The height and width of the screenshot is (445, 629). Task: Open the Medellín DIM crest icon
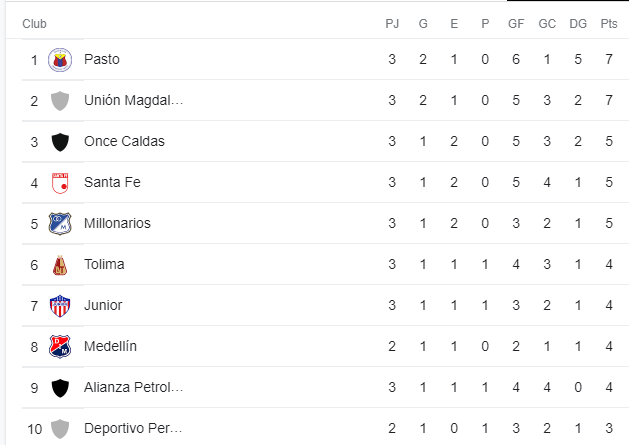pyautogui.click(x=60, y=347)
